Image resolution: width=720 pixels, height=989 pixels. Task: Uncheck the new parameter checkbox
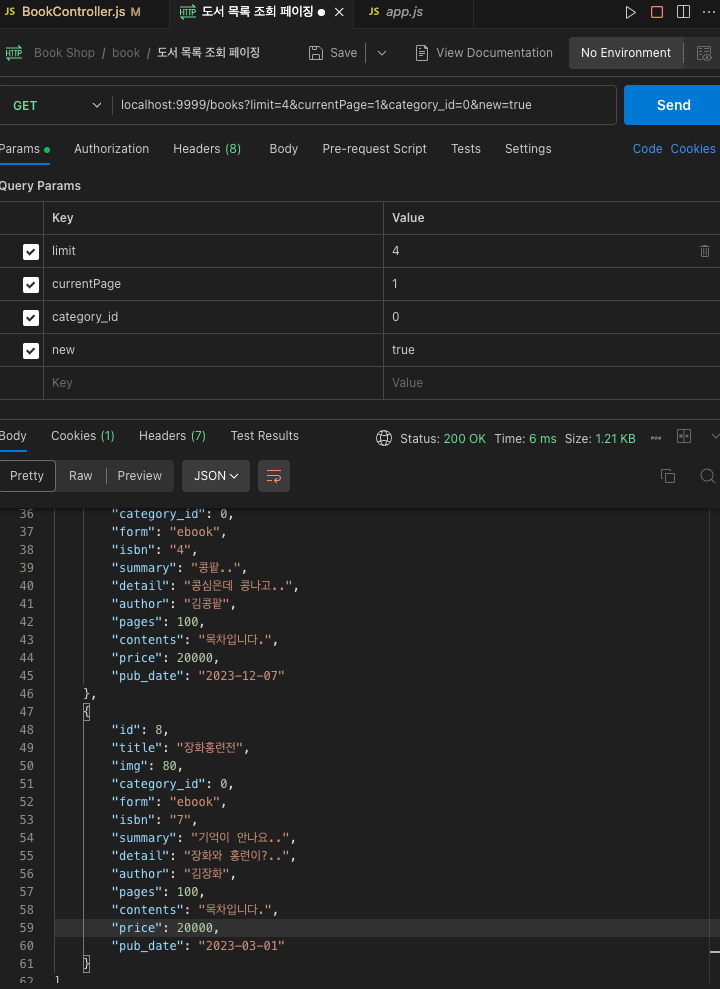tap(30, 350)
